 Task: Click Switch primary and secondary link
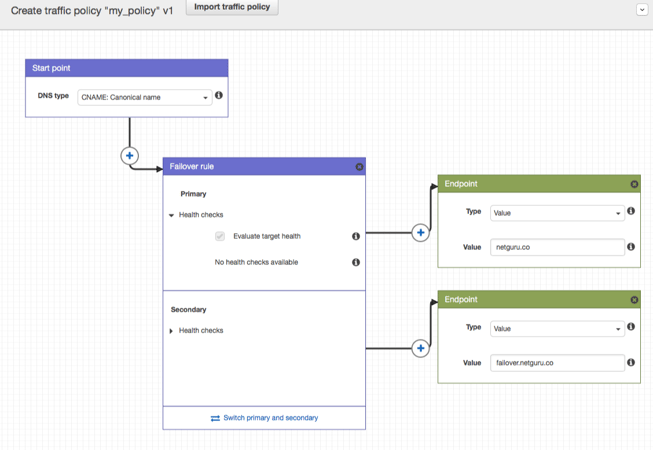click(x=265, y=418)
